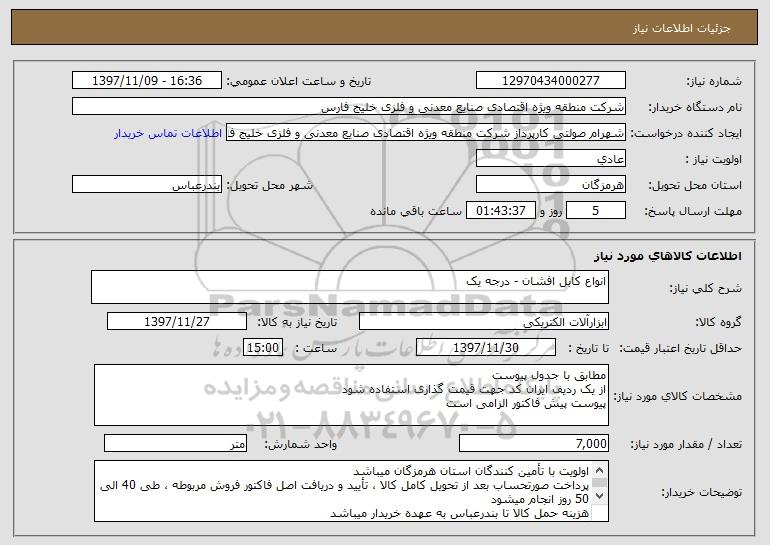
Task: Select the unit of measure field متر
Action: (x=175, y=443)
